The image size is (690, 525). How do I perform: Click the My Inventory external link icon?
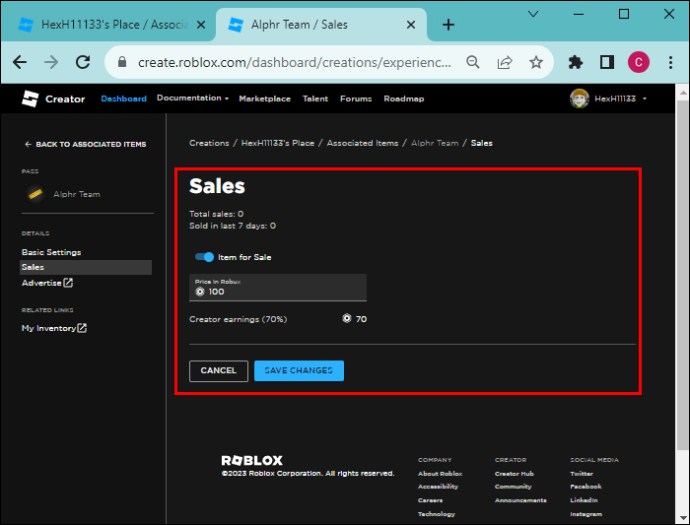[82, 328]
